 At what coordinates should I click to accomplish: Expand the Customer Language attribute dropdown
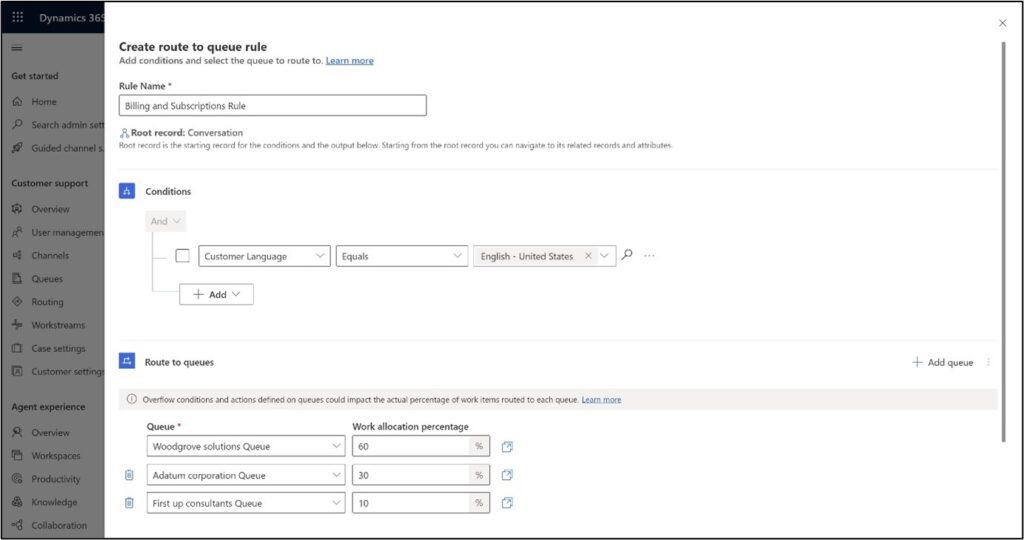320,256
